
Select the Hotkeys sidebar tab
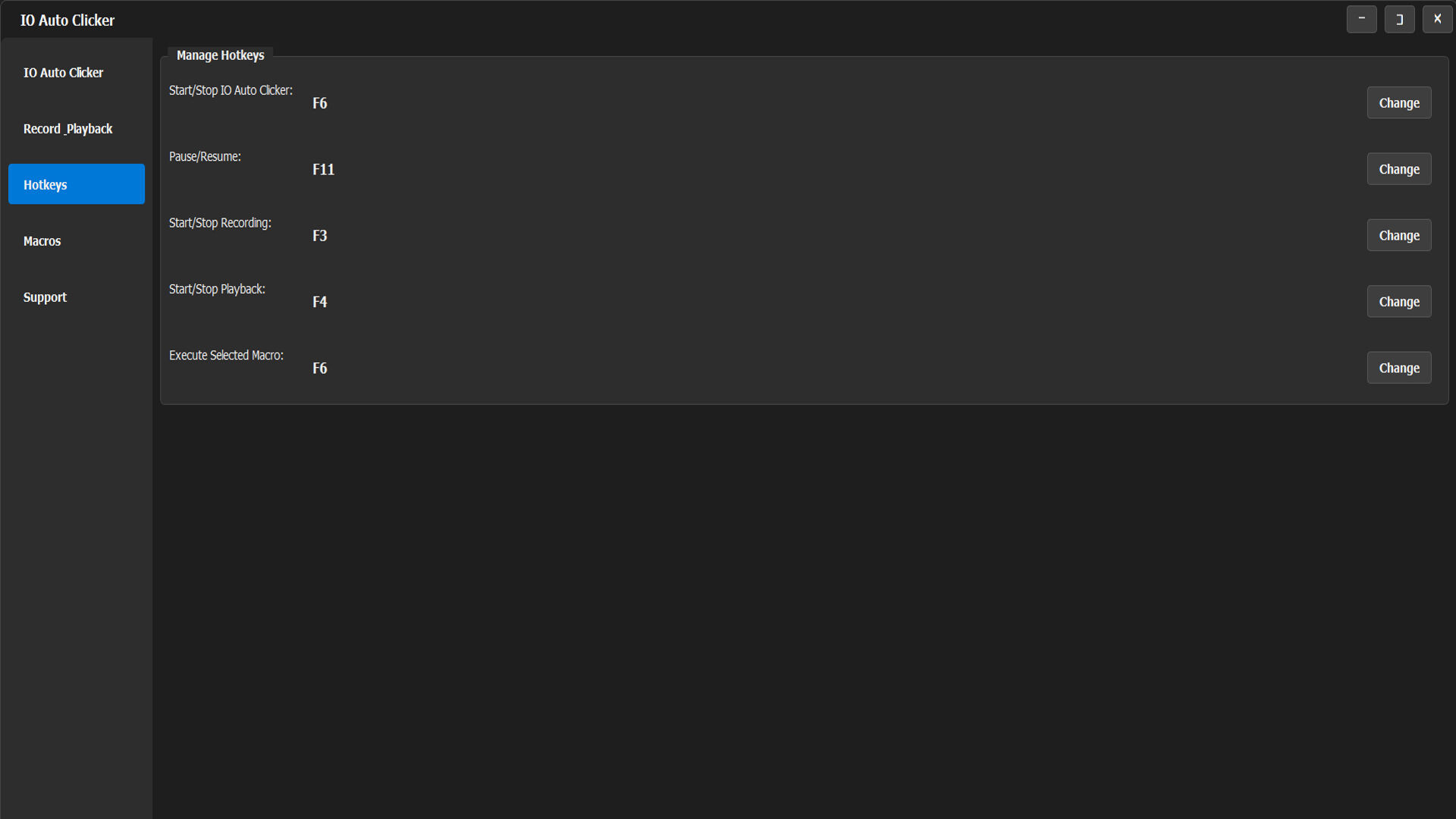[x=76, y=184]
